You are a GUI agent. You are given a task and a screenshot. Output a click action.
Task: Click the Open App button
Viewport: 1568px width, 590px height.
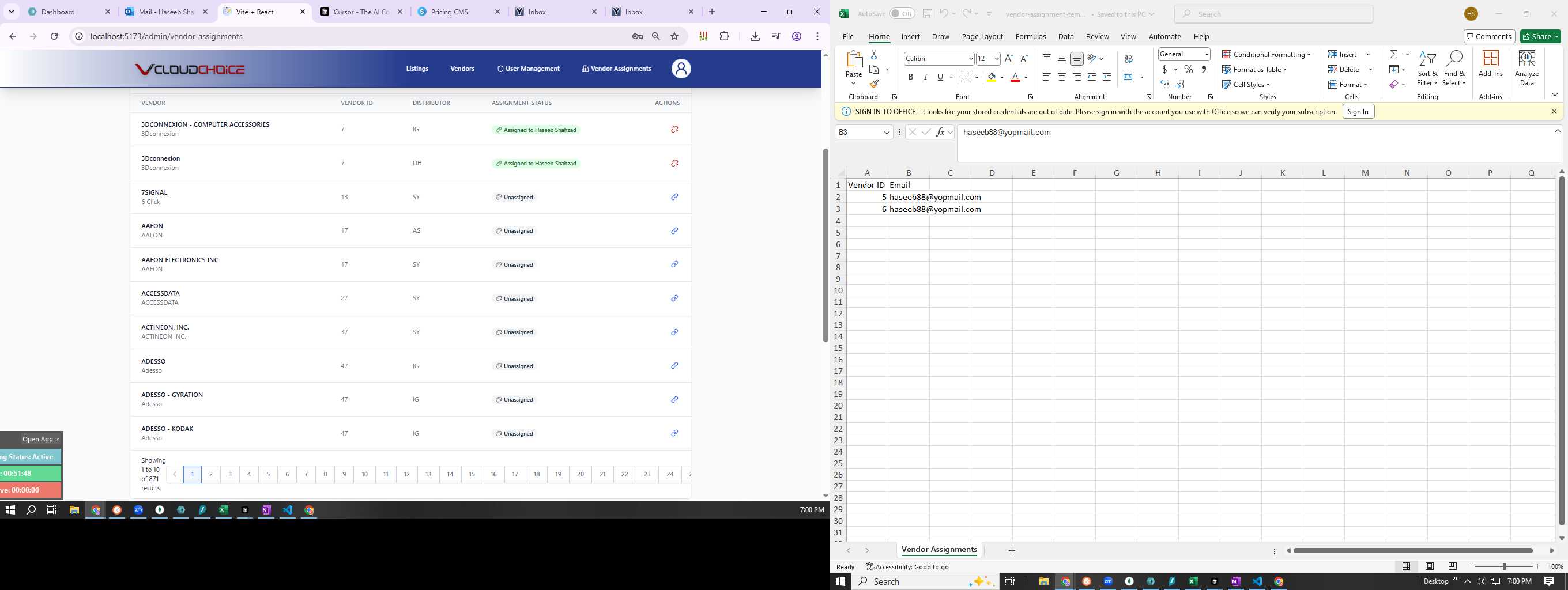pos(40,439)
